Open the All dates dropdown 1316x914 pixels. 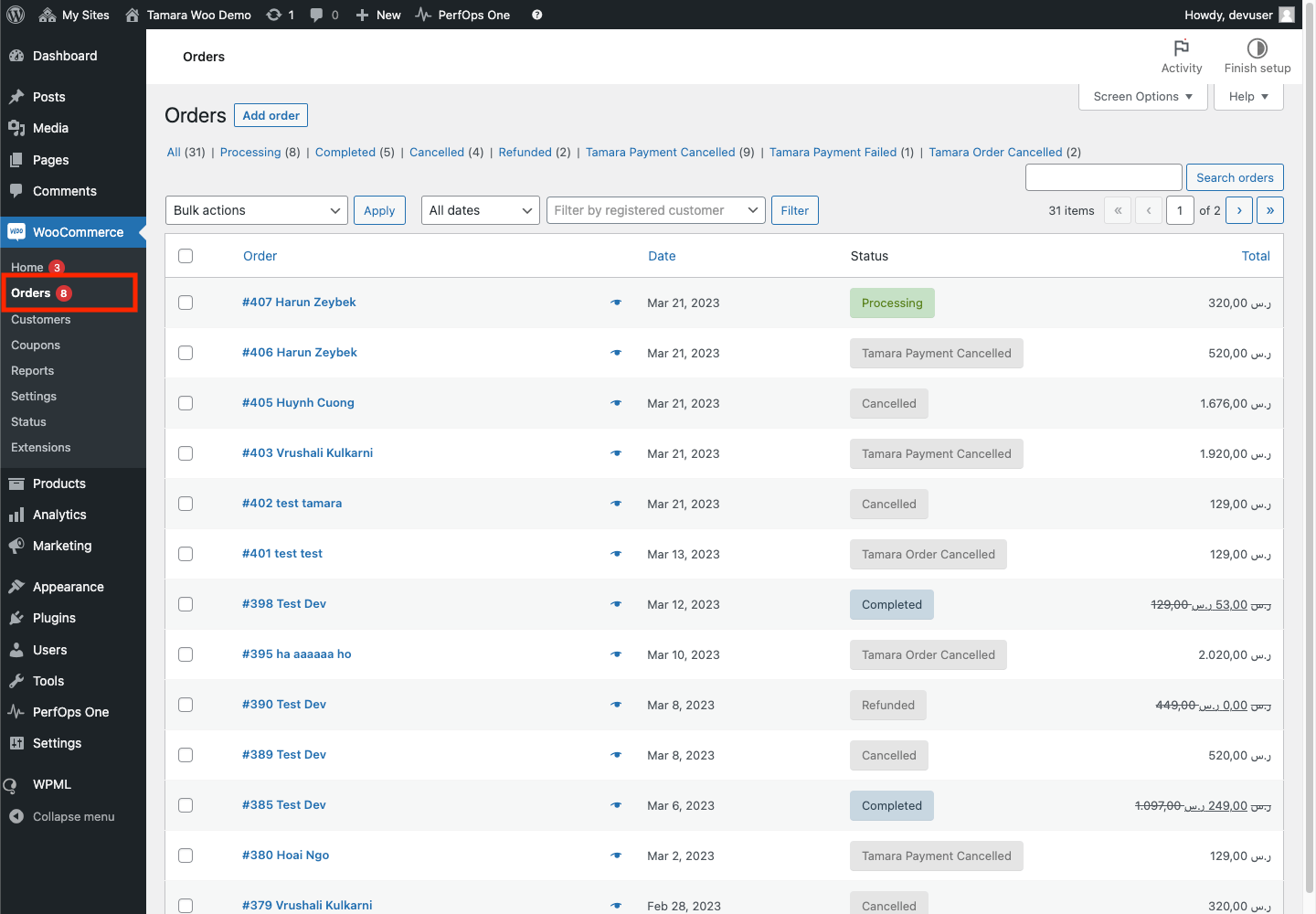(x=481, y=210)
